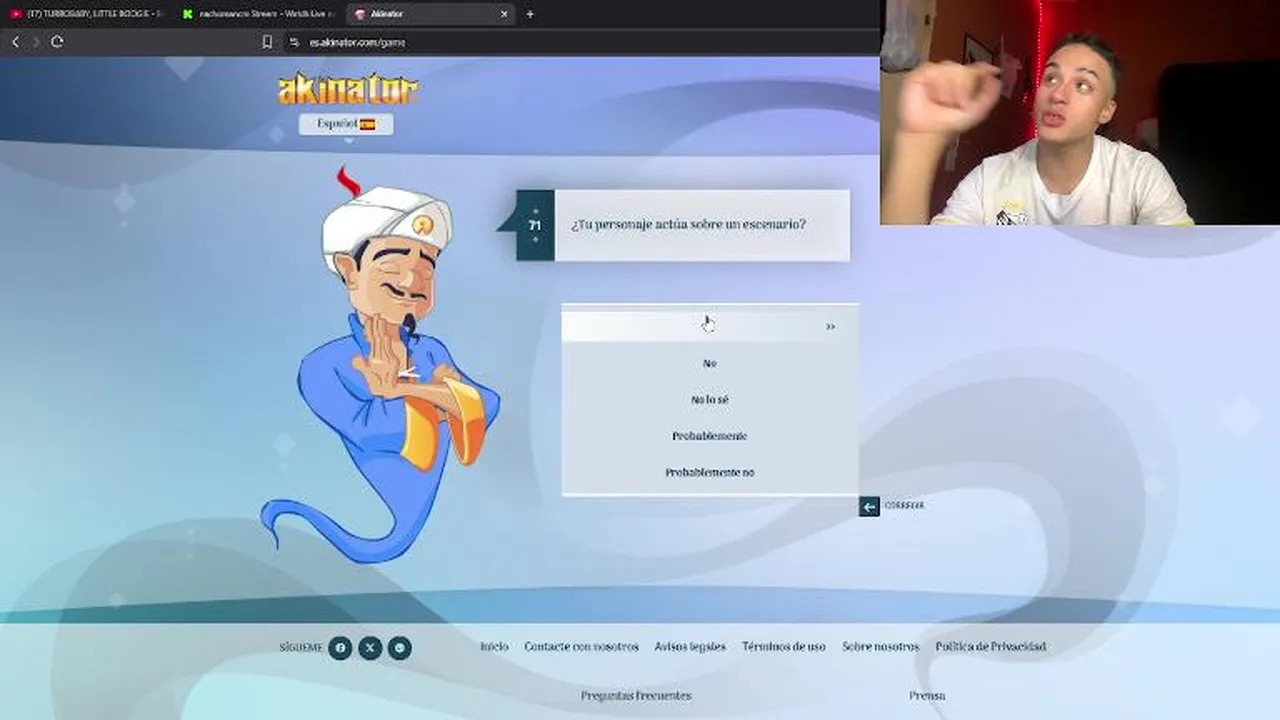
Task: Open the Español language selector
Action: tap(346, 124)
